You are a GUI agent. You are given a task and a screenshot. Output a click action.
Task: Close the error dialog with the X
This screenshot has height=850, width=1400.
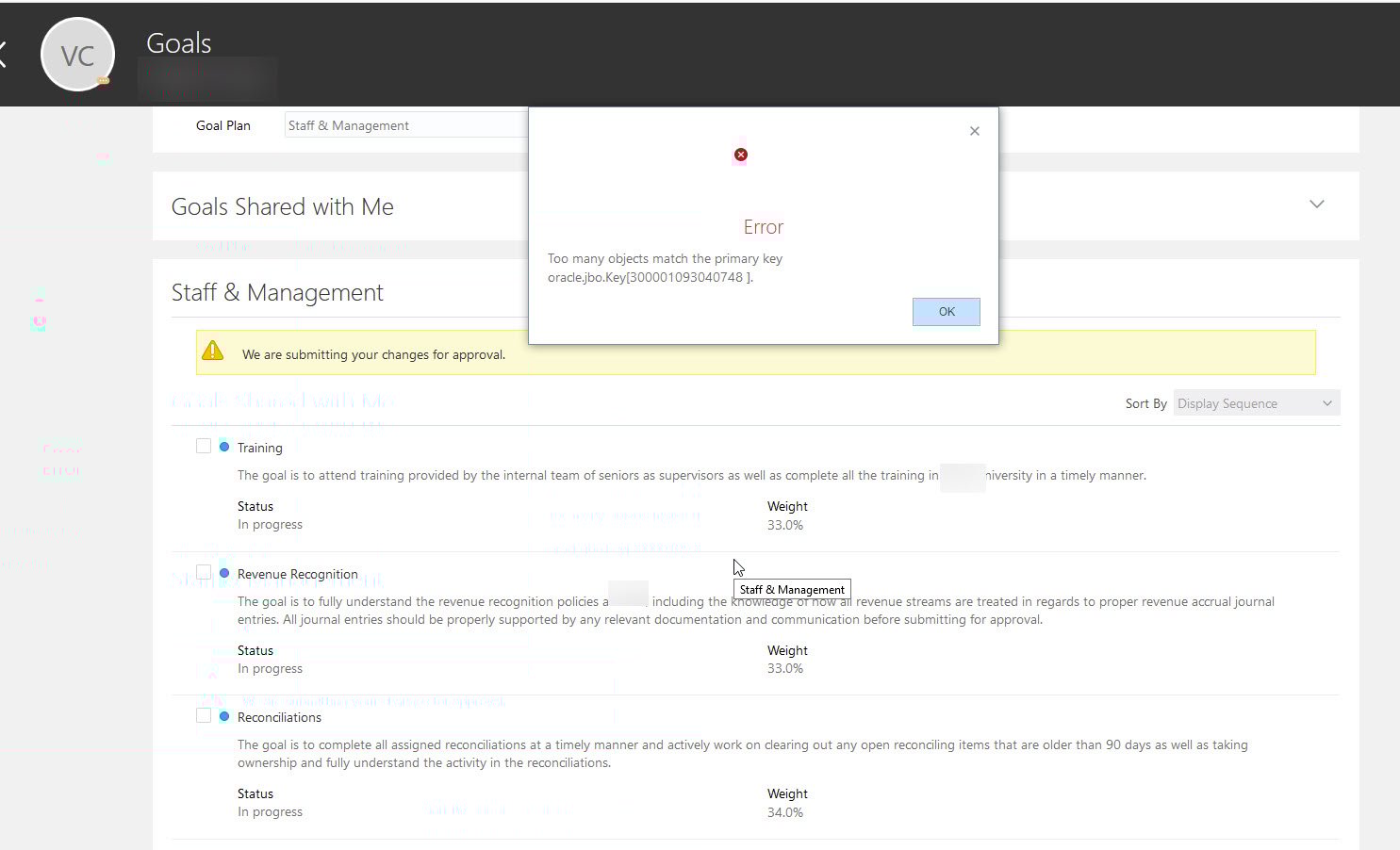tap(974, 130)
